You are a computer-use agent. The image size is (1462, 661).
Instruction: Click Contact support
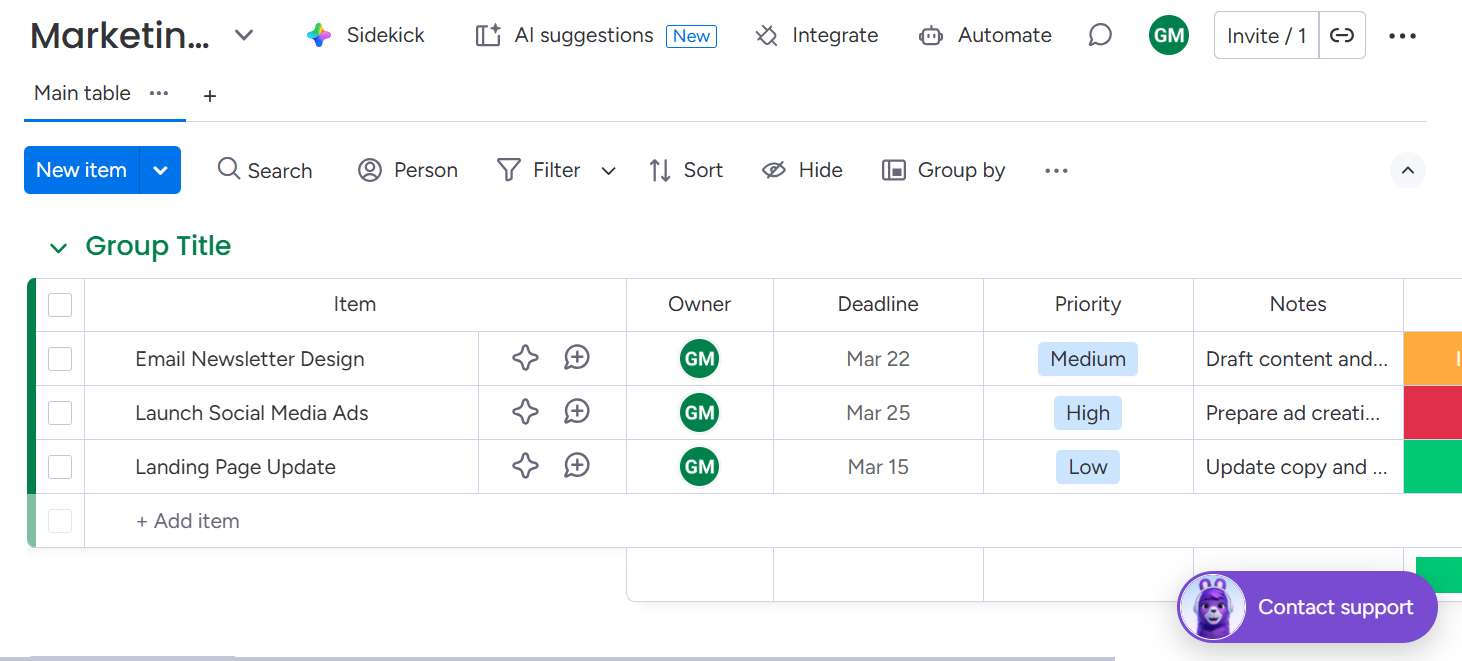(x=1336, y=607)
